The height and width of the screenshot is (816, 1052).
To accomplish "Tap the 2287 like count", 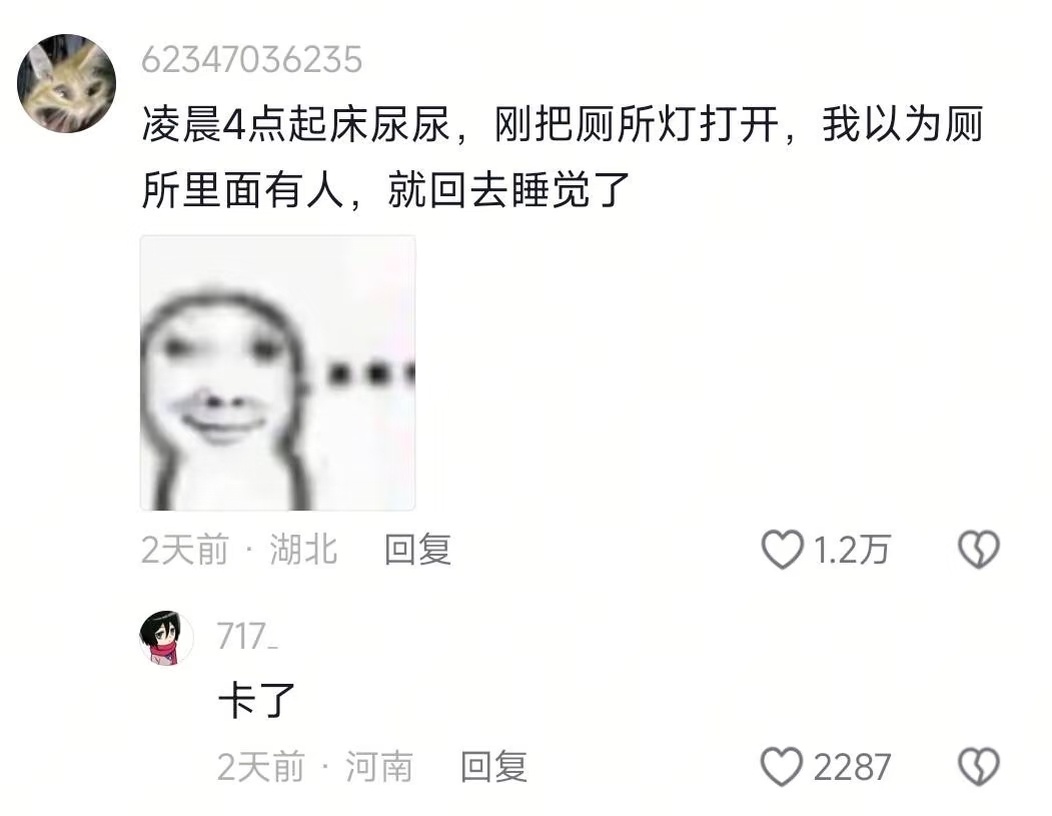I will (852, 767).
